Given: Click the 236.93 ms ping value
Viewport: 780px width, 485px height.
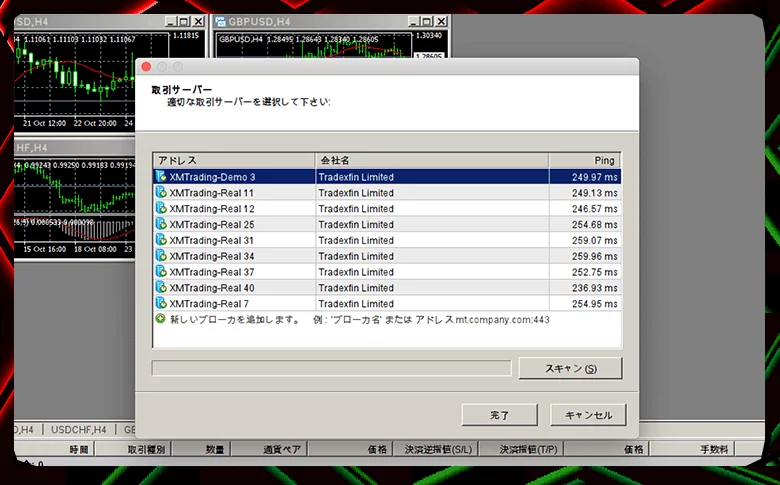Looking at the screenshot, I should click(594, 288).
